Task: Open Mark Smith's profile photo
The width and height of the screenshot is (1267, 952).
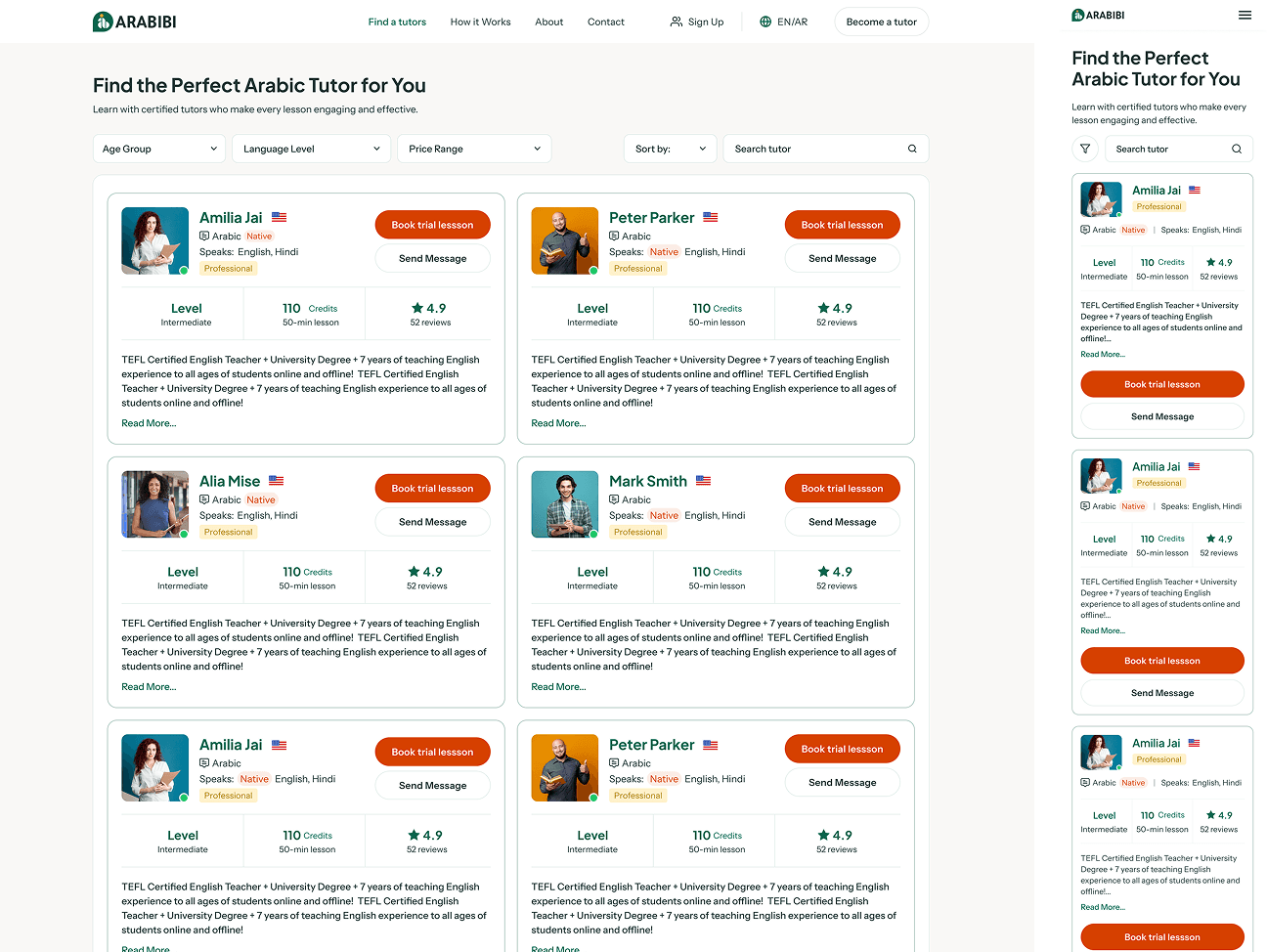Action: 564,504
